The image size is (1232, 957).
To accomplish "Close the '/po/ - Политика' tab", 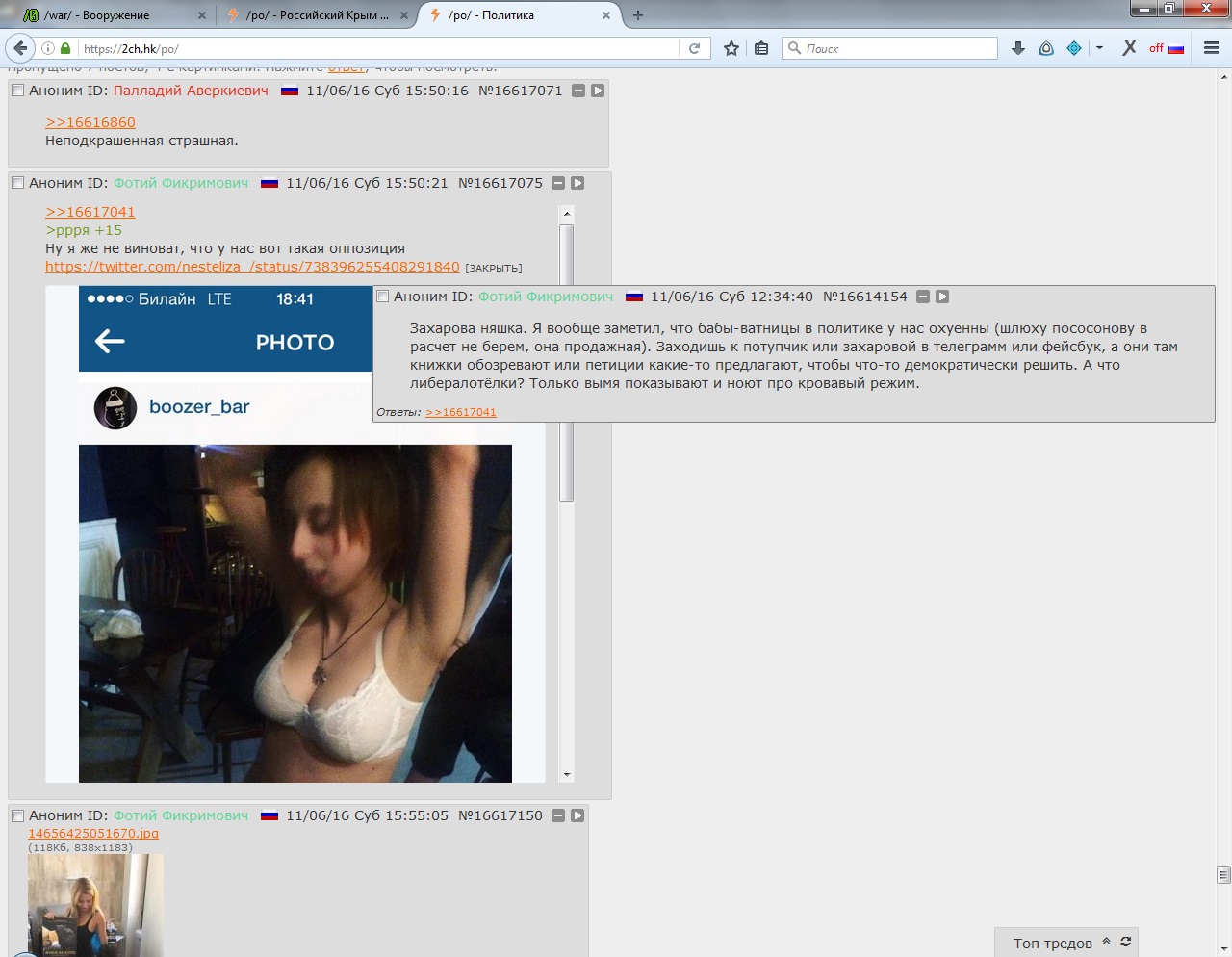I will click(606, 15).
